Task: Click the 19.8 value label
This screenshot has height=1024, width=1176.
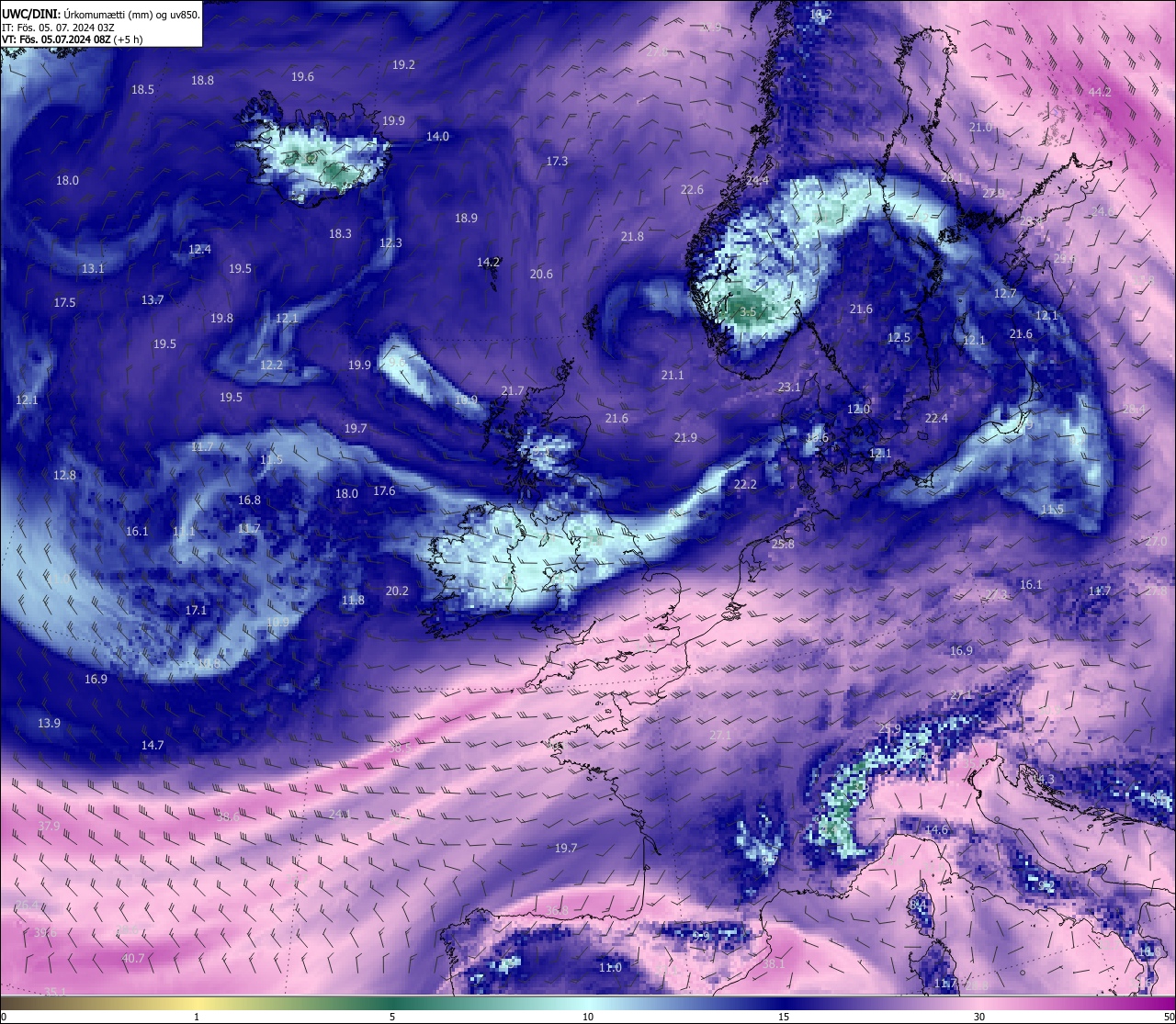Action: [221, 319]
